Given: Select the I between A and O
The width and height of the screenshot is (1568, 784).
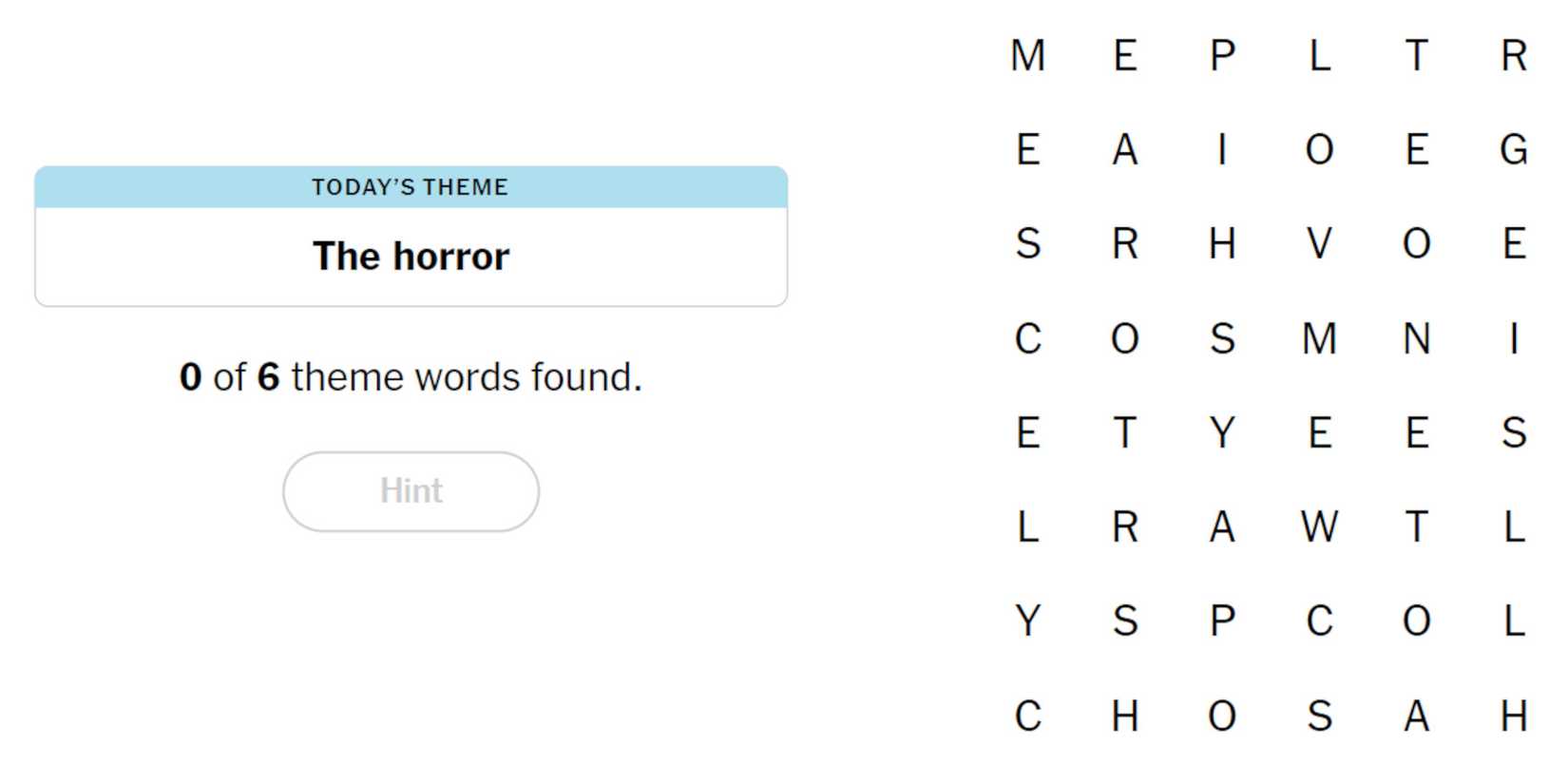Looking at the screenshot, I should [x=1222, y=150].
